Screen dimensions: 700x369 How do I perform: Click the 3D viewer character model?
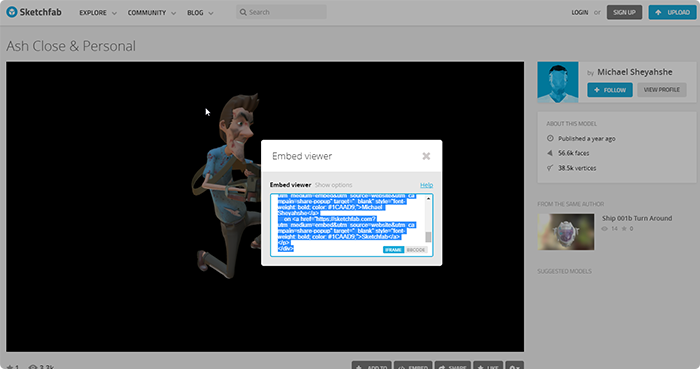click(228, 185)
